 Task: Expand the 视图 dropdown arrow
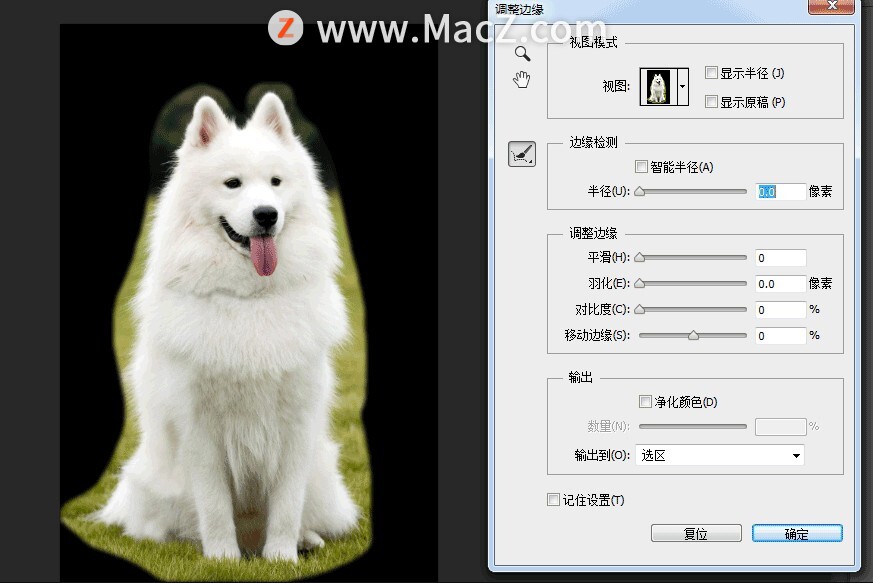[682, 87]
